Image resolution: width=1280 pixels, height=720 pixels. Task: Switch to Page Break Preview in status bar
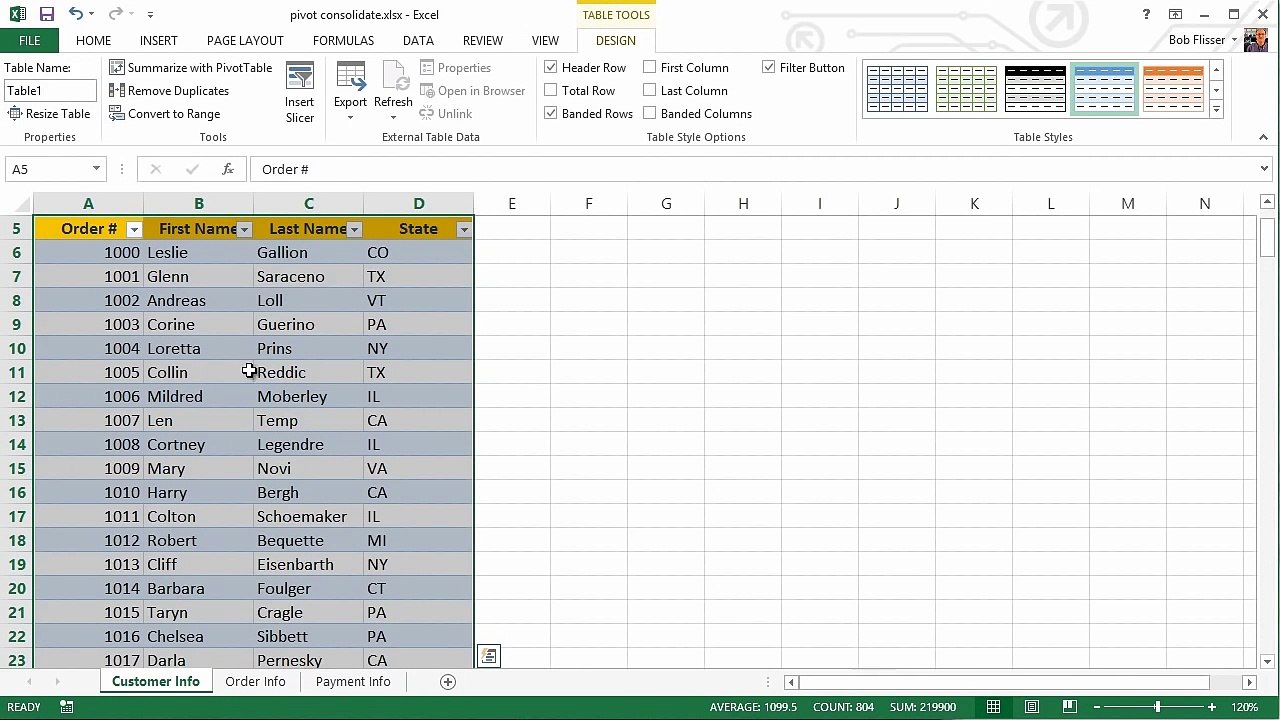coord(1069,707)
